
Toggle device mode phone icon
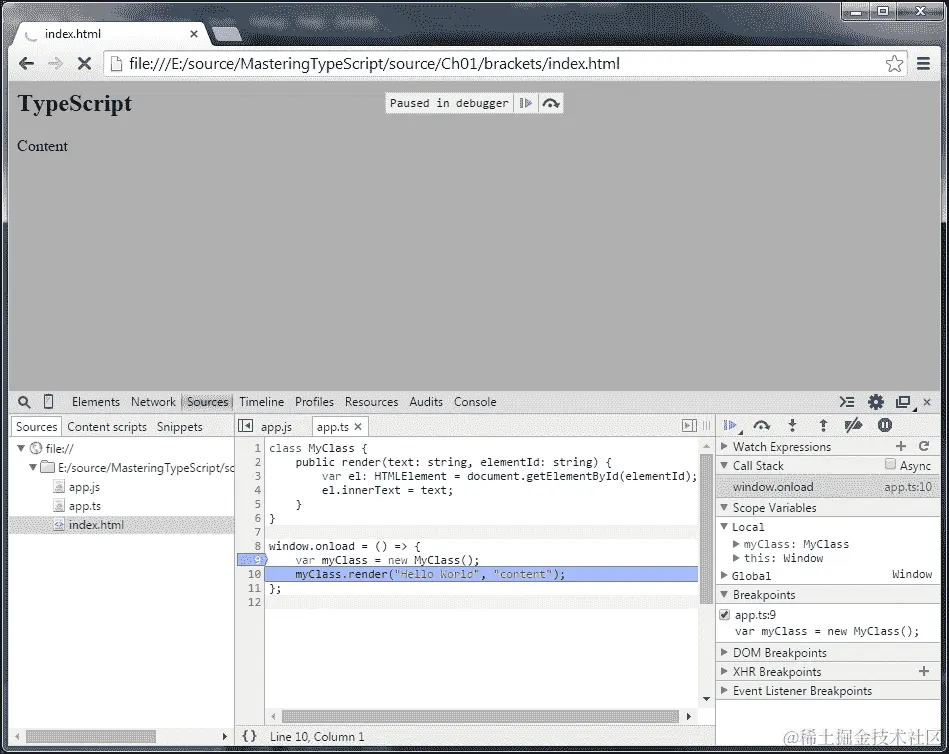[48, 401]
